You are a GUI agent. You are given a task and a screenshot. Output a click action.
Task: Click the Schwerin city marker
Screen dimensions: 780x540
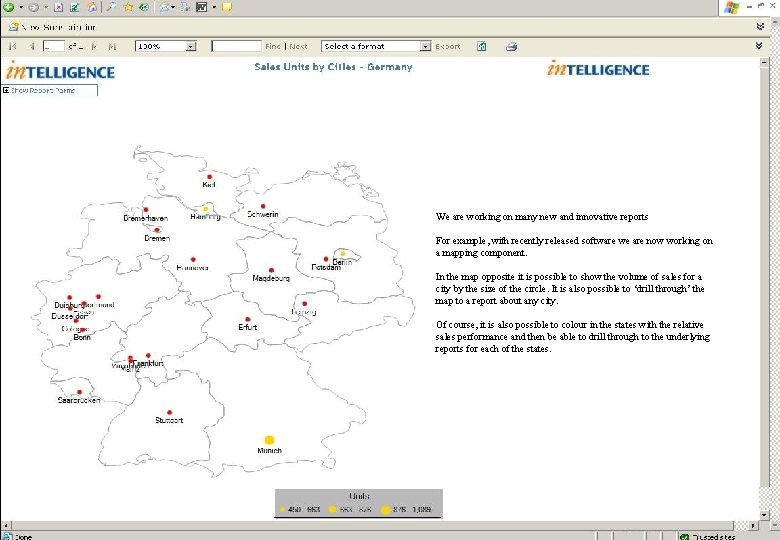click(x=263, y=206)
